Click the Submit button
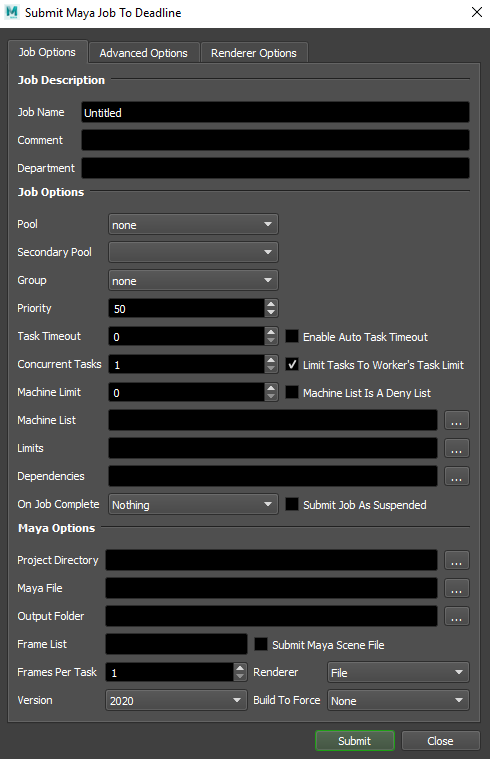Viewport: 490px width, 759px height. coord(354,741)
